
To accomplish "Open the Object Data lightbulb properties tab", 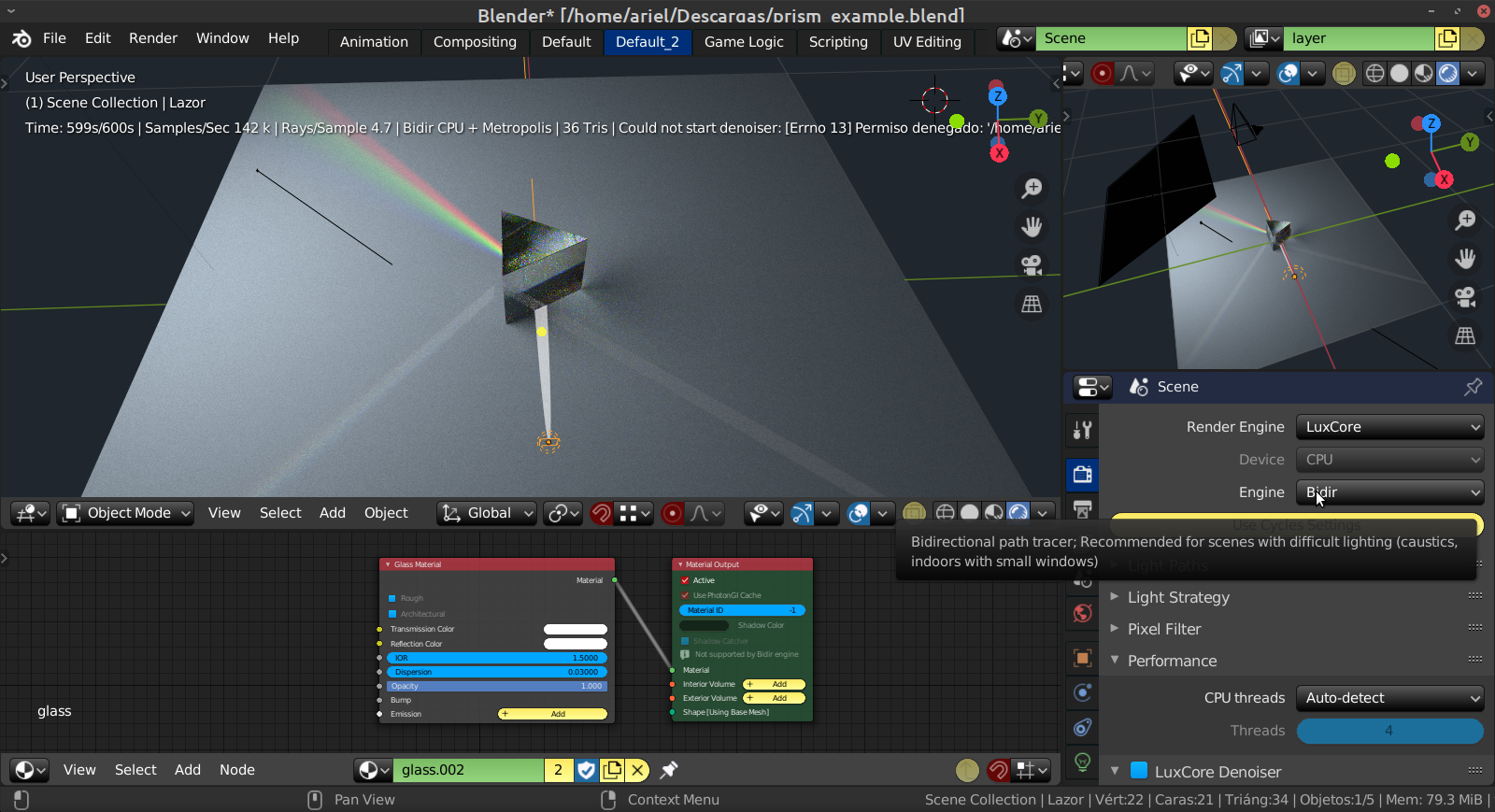I will (x=1083, y=762).
